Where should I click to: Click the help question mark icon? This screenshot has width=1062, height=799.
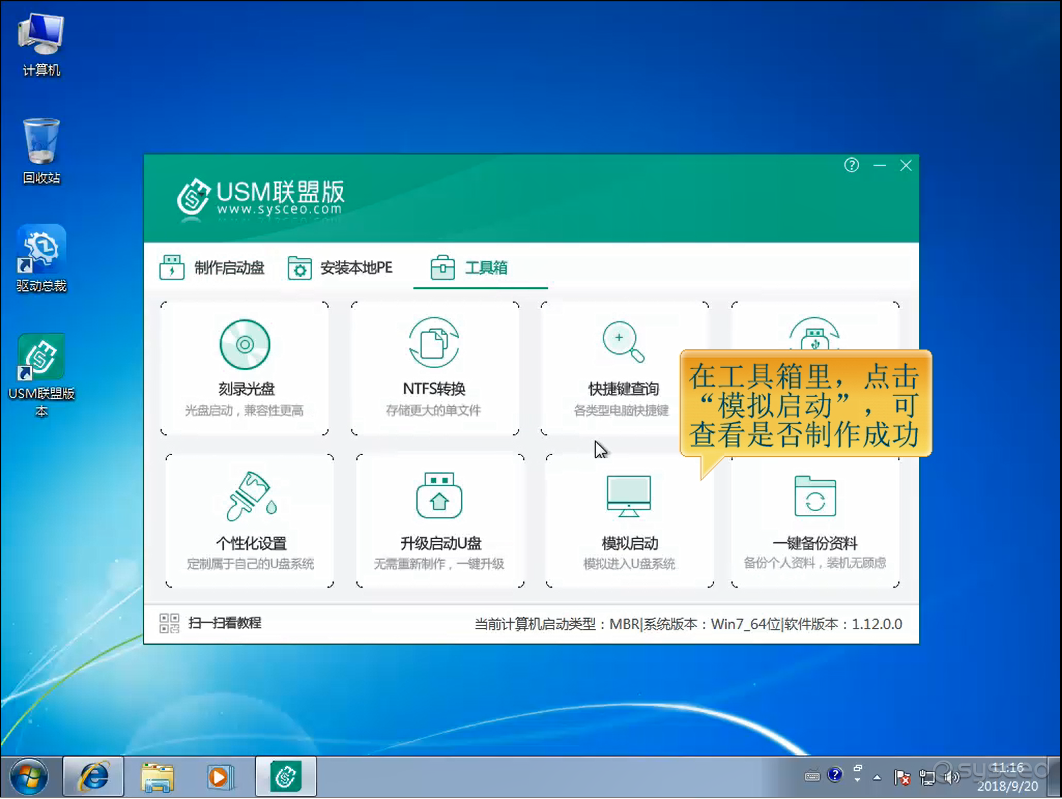851,165
